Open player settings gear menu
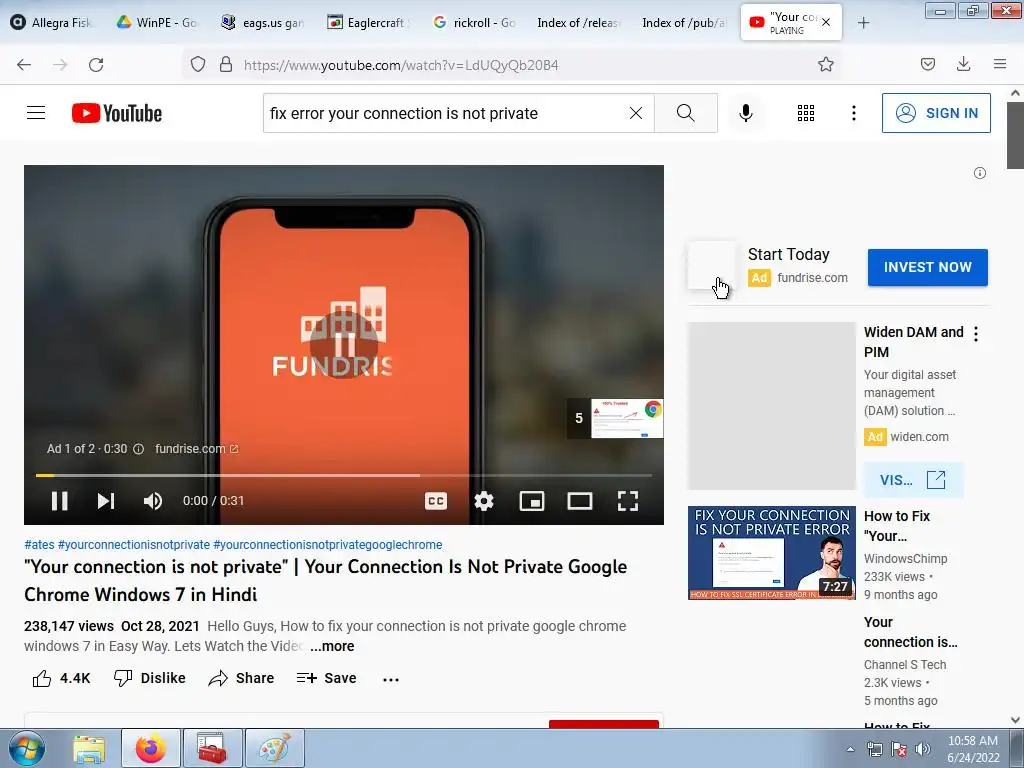The image size is (1024, 768). pyautogui.click(x=484, y=501)
